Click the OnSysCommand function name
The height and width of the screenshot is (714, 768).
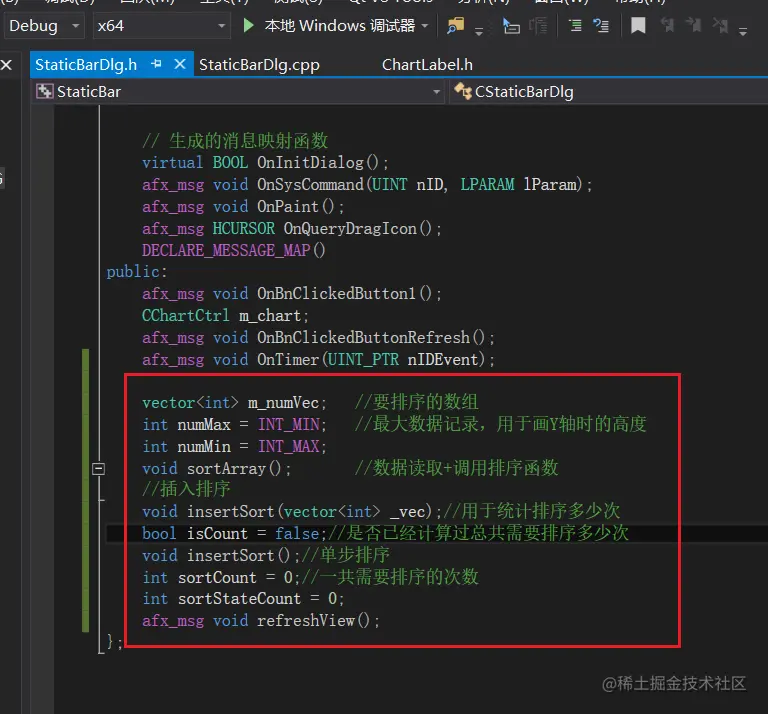pyautogui.click(x=311, y=185)
